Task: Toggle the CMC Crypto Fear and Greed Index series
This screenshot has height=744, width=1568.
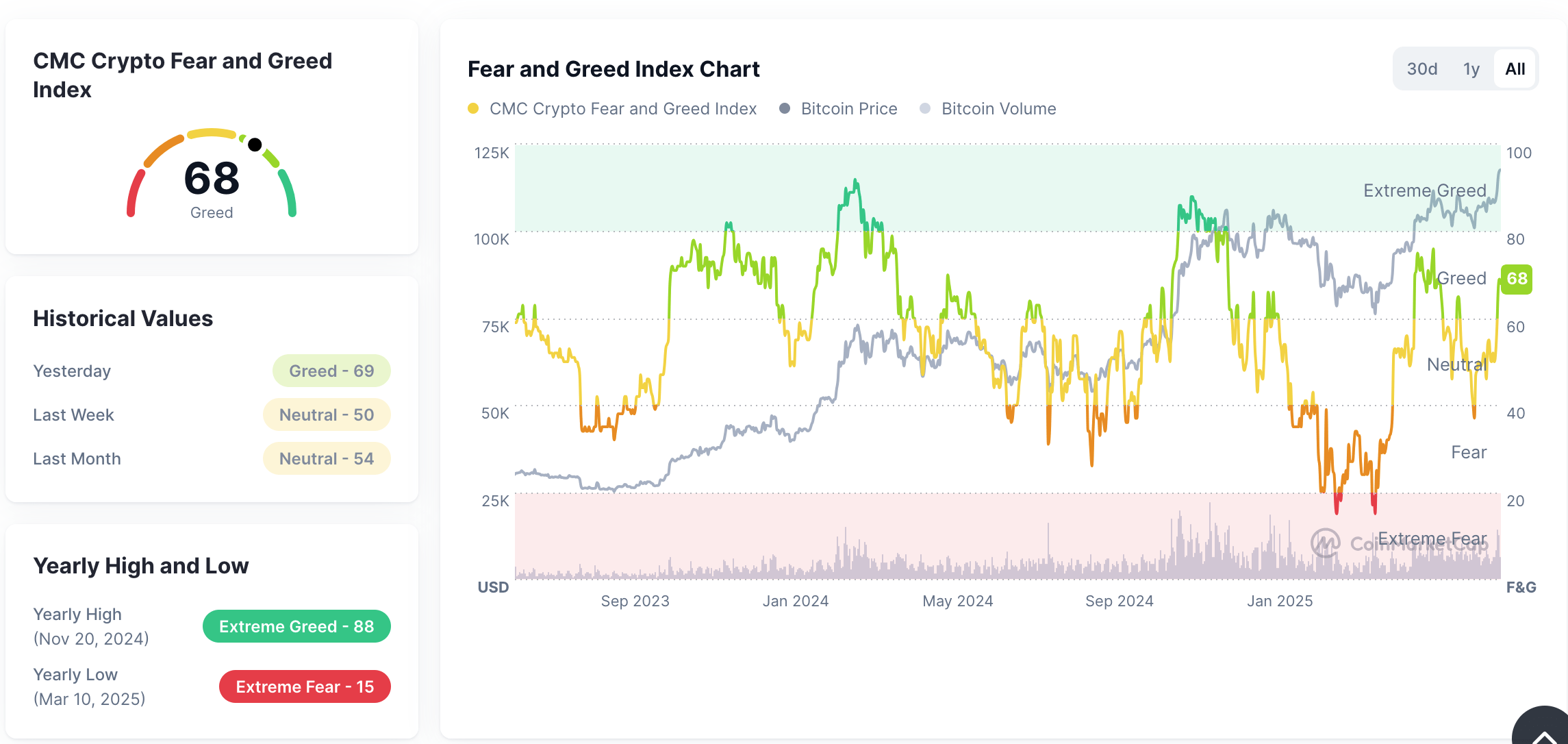Action: (622, 108)
